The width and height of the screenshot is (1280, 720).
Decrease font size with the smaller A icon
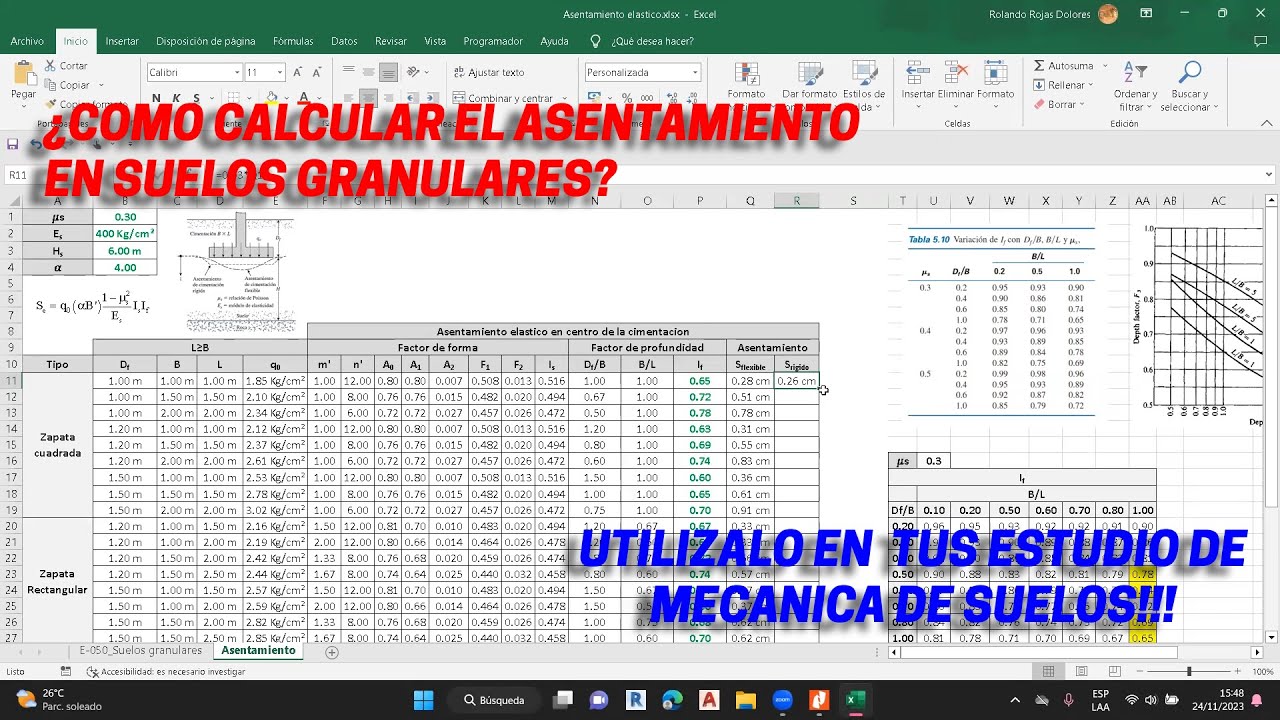point(316,72)
